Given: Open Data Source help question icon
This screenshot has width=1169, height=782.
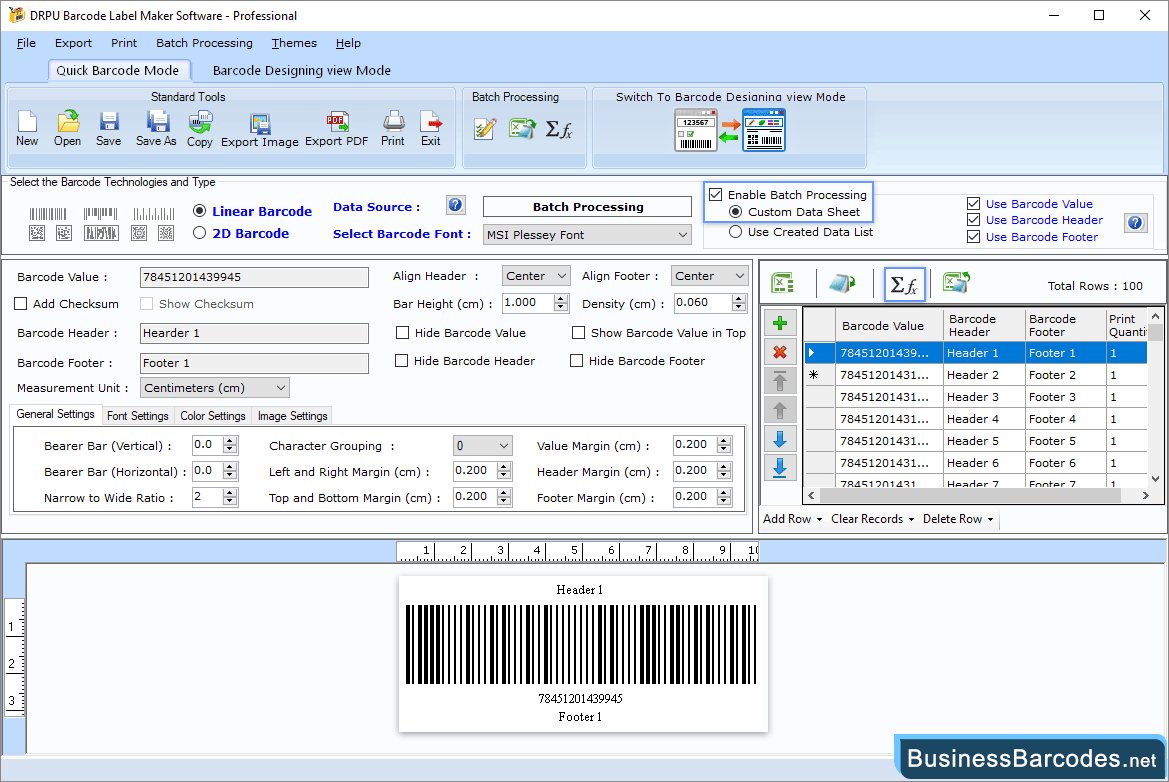Looking at the screenshot, I should click(x=456, y=205).
